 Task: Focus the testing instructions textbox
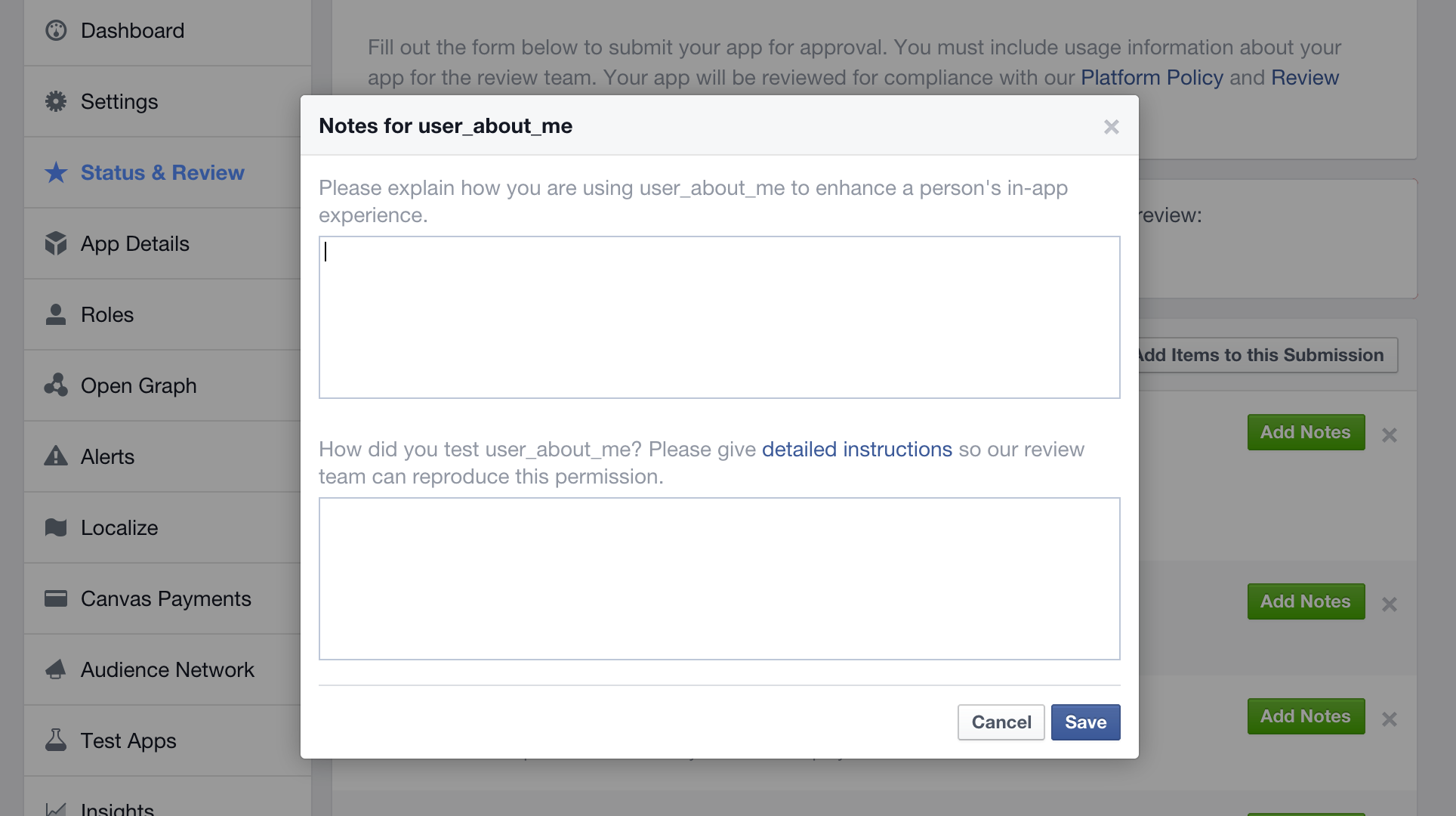tap(720, 579)
